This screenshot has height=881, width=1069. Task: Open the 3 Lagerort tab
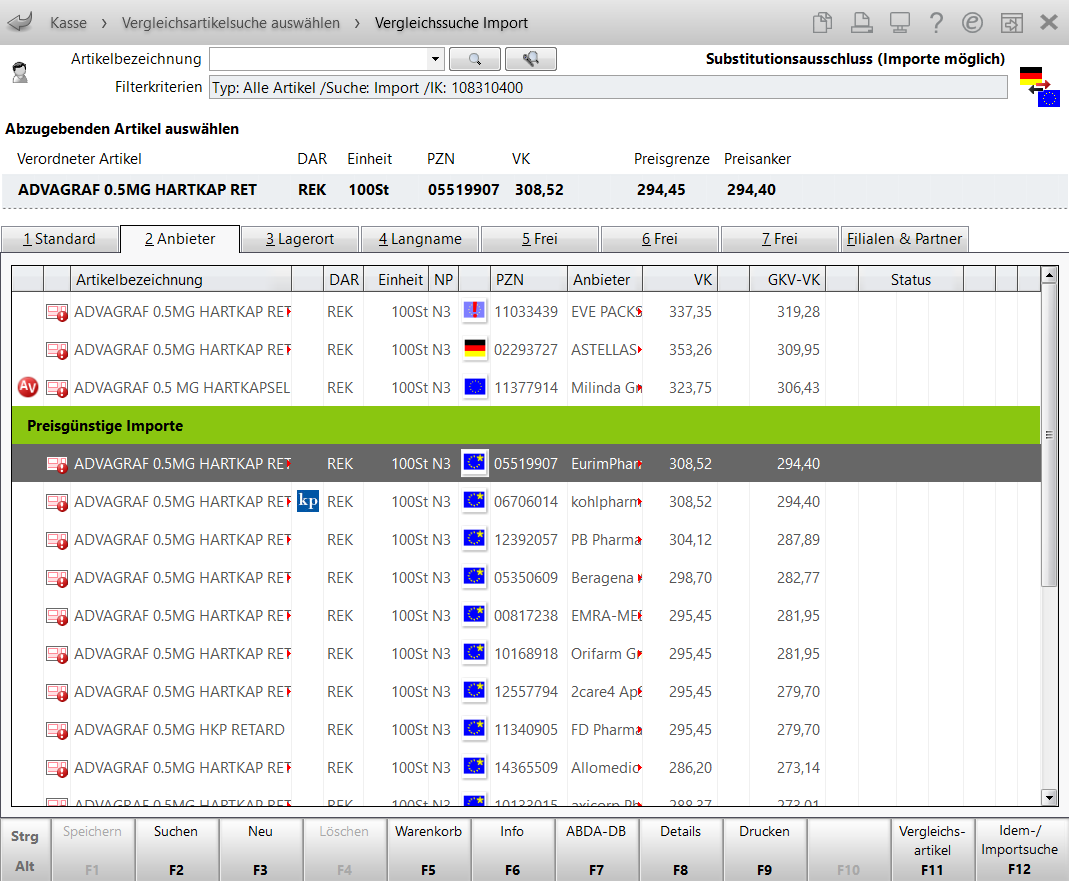pos(300,239)
